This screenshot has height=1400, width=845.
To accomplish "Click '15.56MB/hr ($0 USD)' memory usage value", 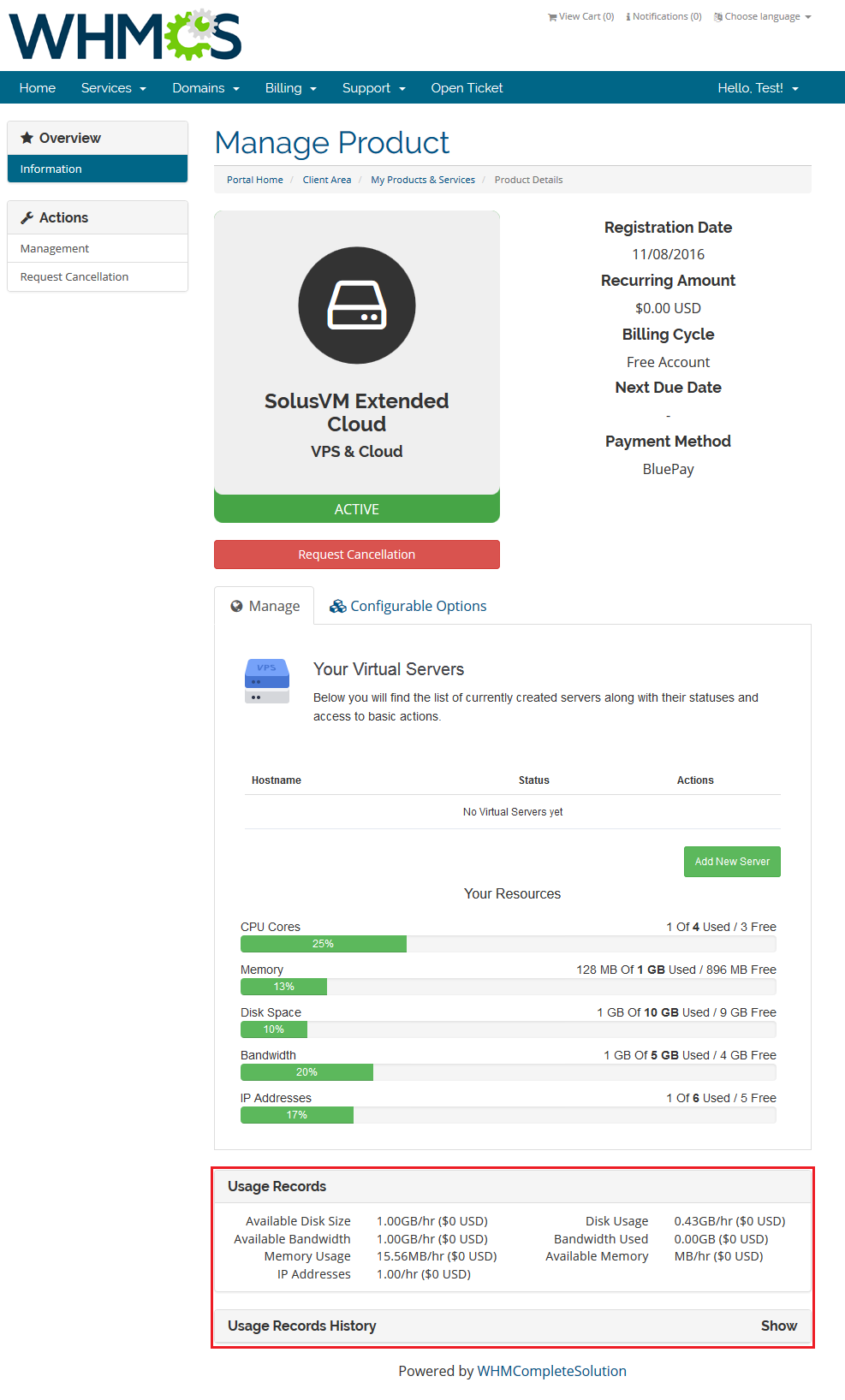I will pyautogui.click(x=437, y=1256).
